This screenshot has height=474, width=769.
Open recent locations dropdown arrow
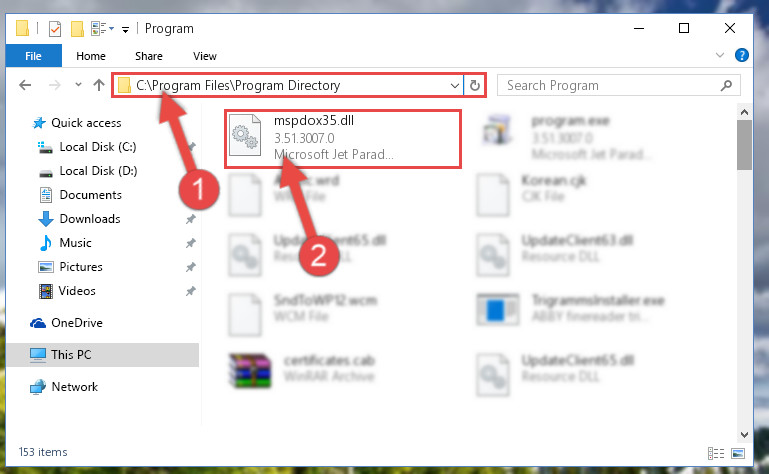78,85
